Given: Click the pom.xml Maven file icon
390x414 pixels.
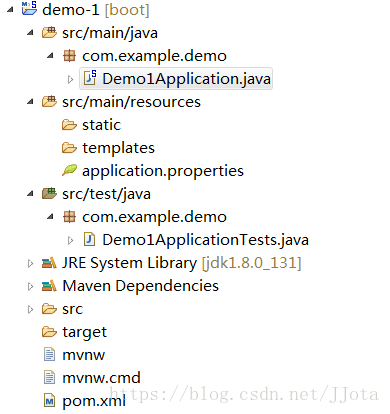Looking at the screenshot, I should [49, 400].
